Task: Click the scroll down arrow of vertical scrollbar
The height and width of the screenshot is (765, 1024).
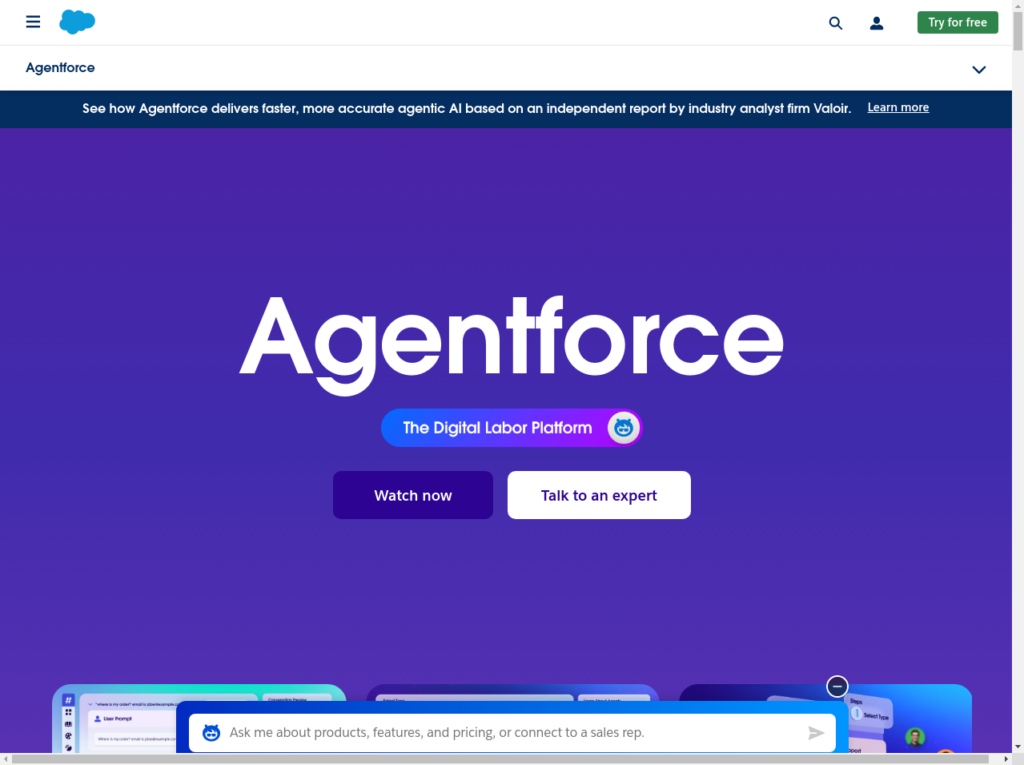Action: pyautogui.click(x=1018, y=747)
